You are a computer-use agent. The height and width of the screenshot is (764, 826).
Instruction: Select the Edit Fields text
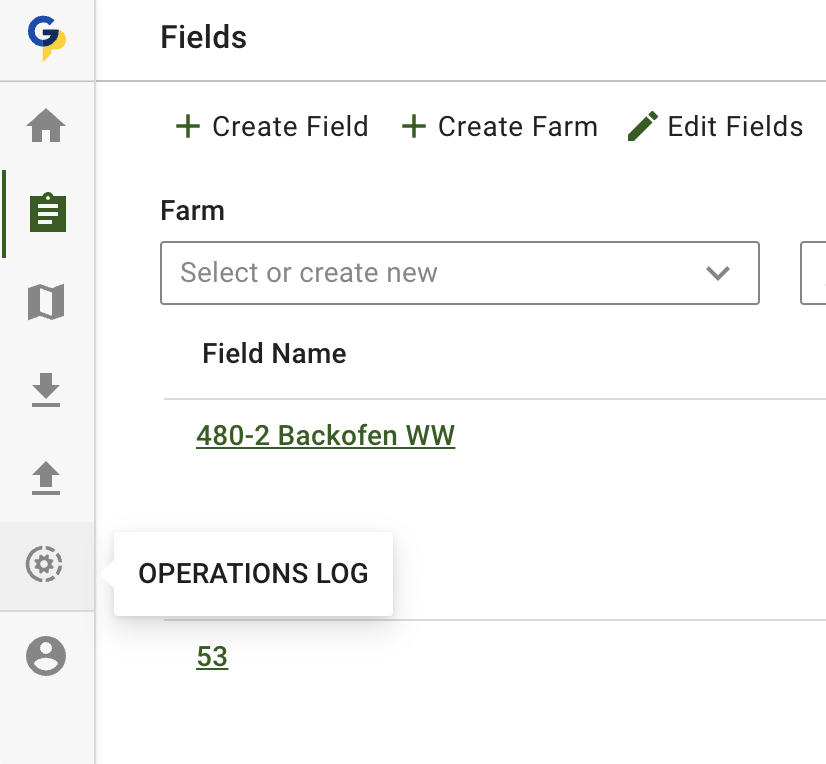735,127
